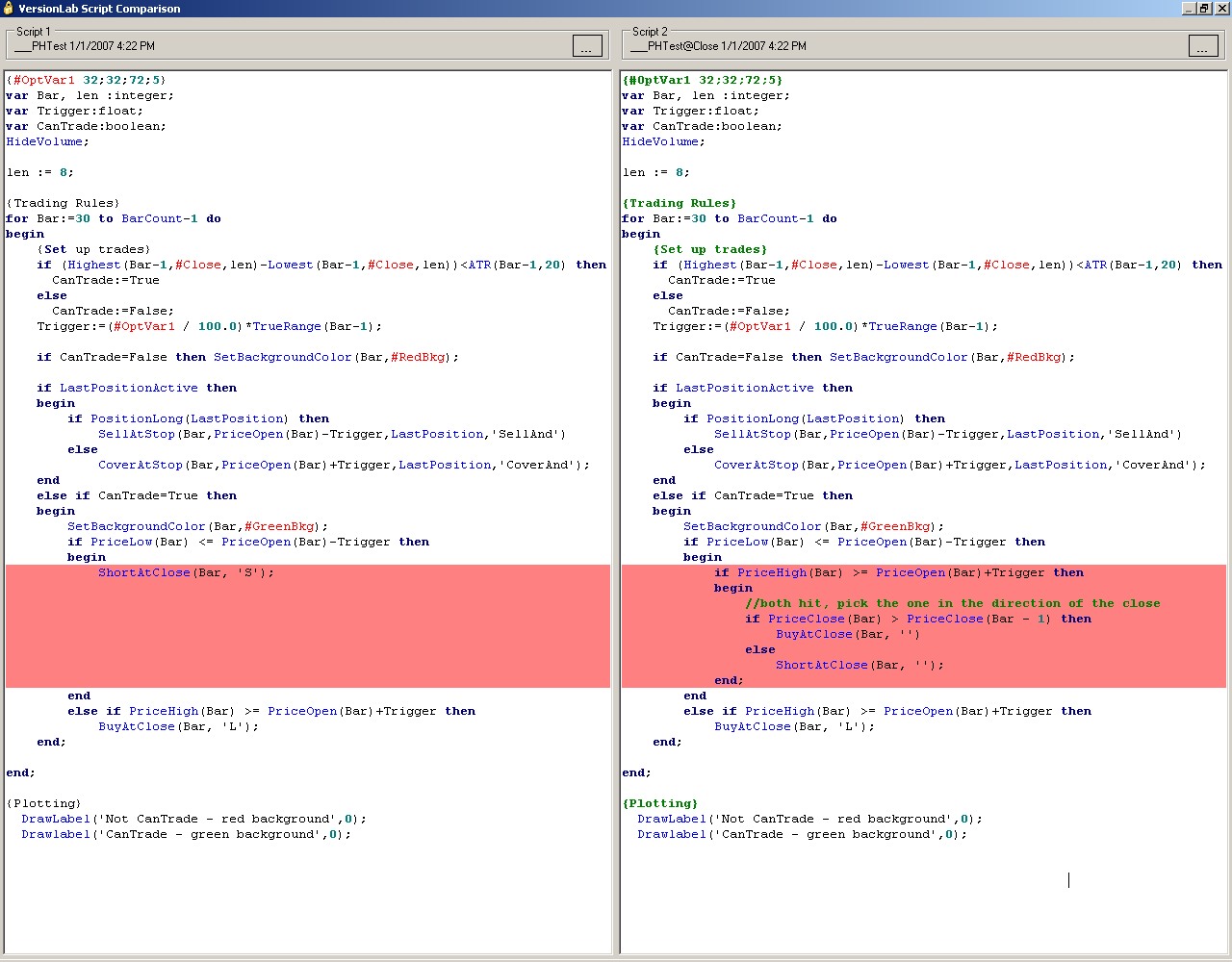Open the Script 1 browse button

(587, 46)
